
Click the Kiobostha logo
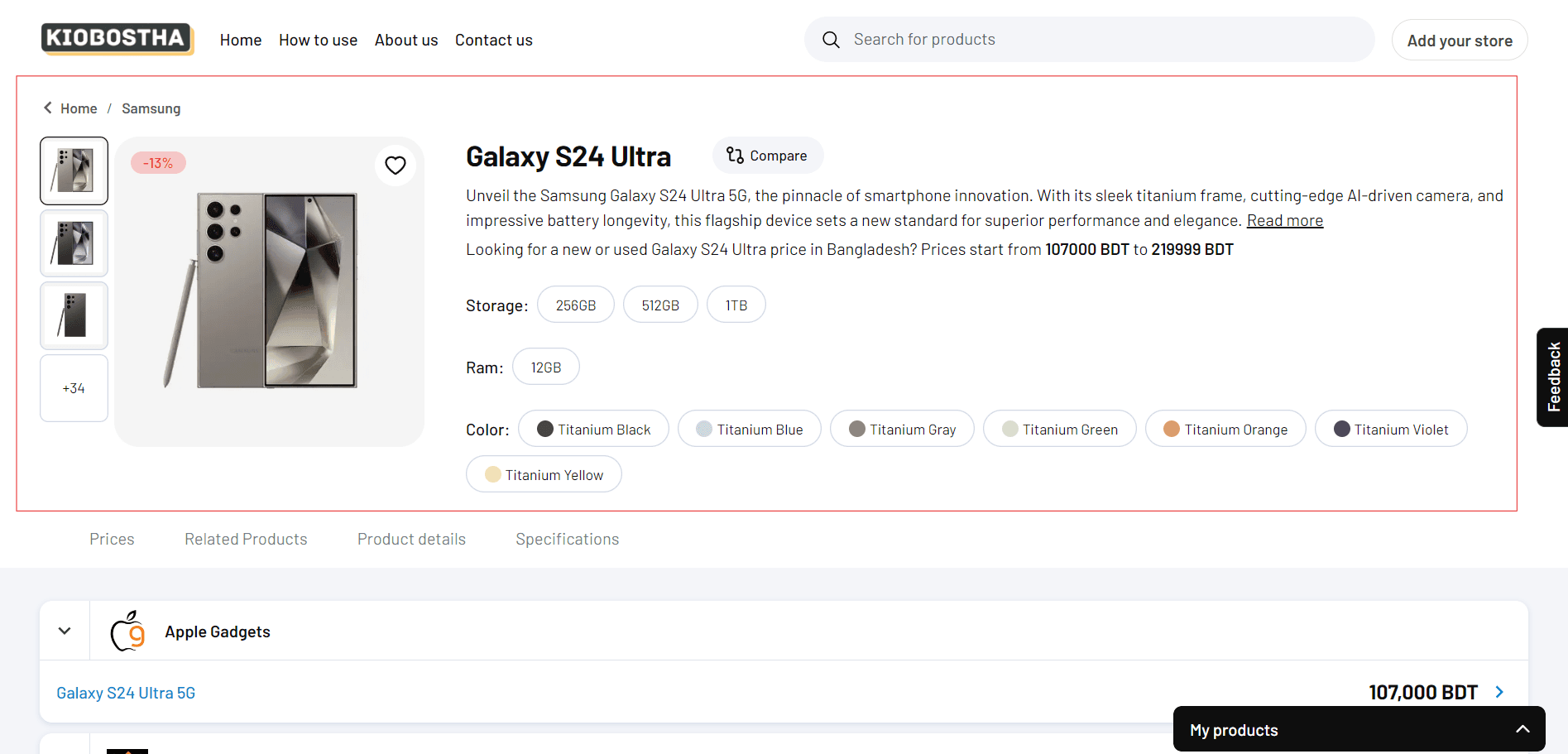(x=117, y=39)
